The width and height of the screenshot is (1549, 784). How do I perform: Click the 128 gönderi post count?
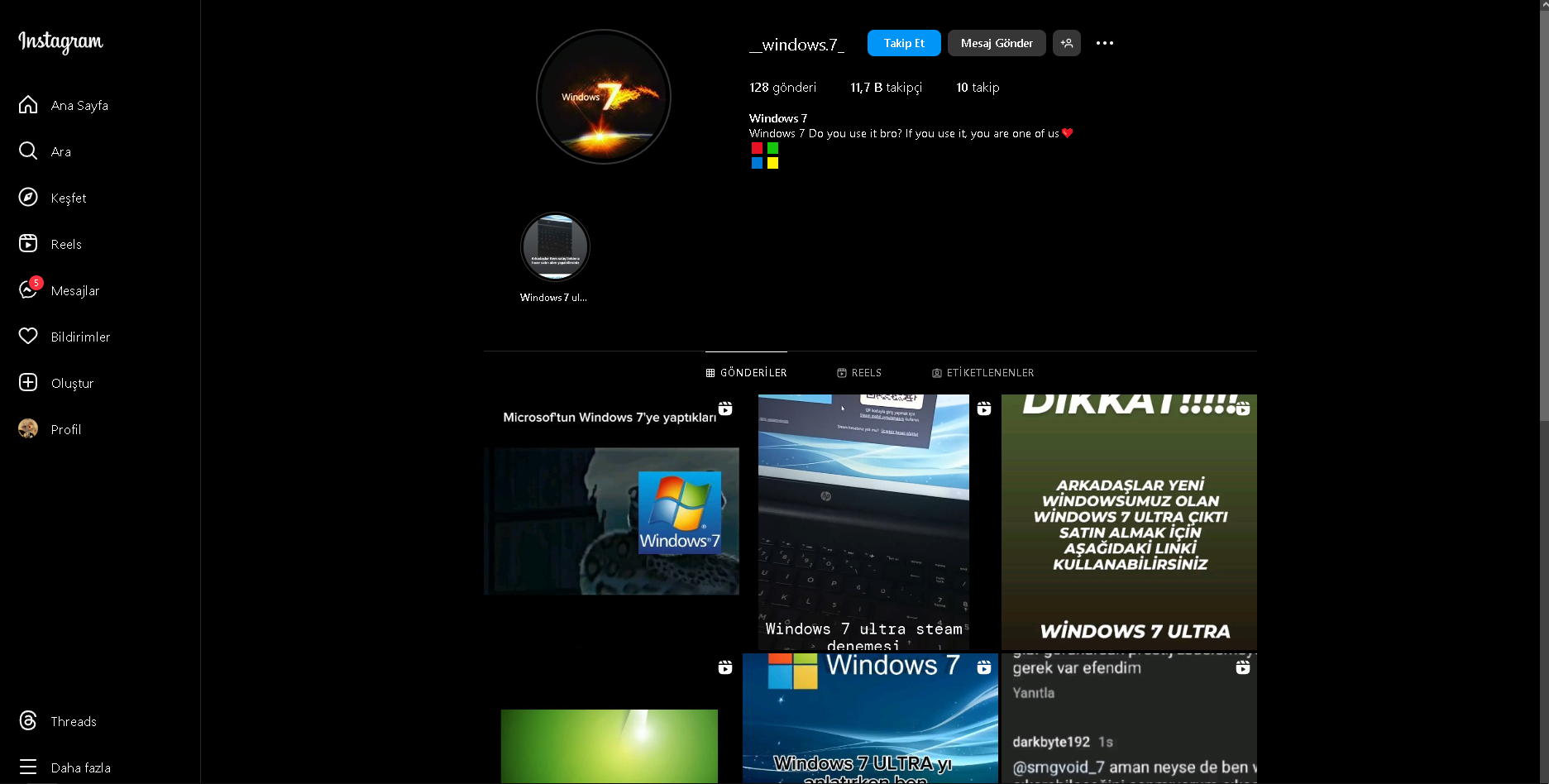782,88
